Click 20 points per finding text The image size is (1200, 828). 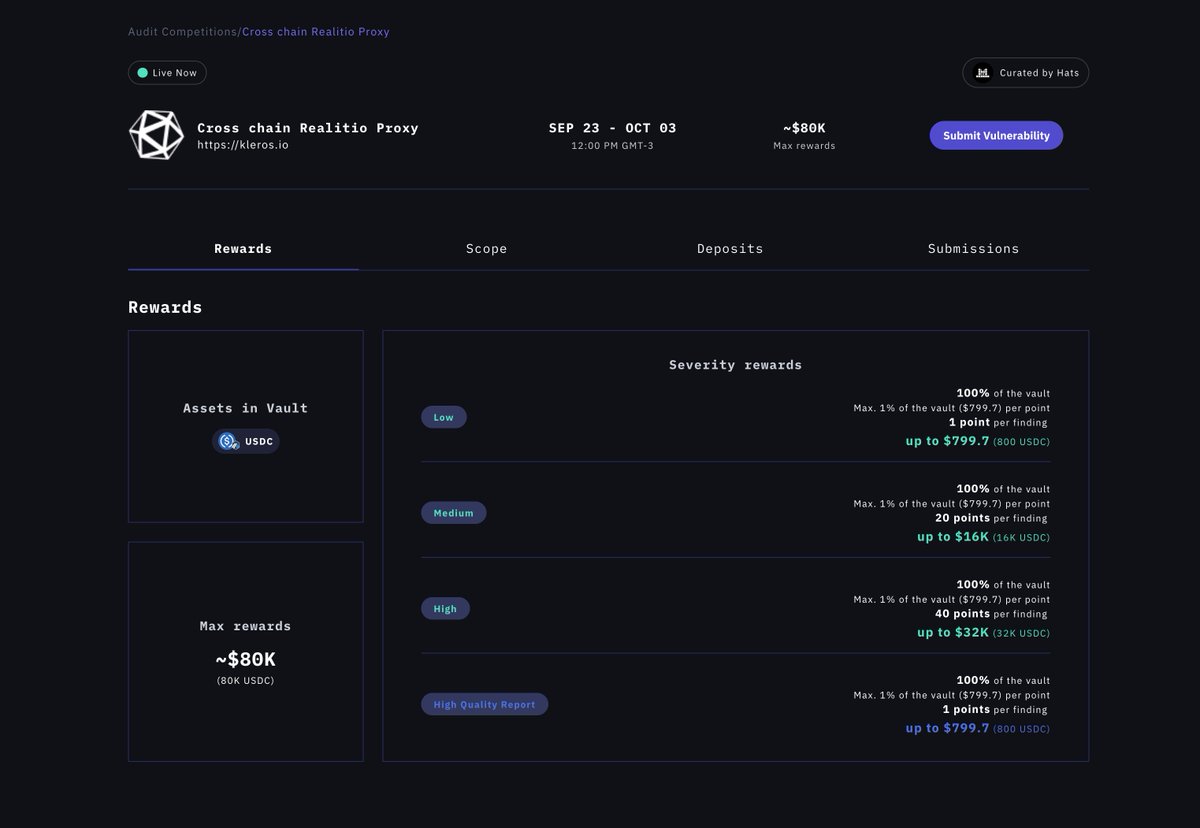[x=991, y=518]
